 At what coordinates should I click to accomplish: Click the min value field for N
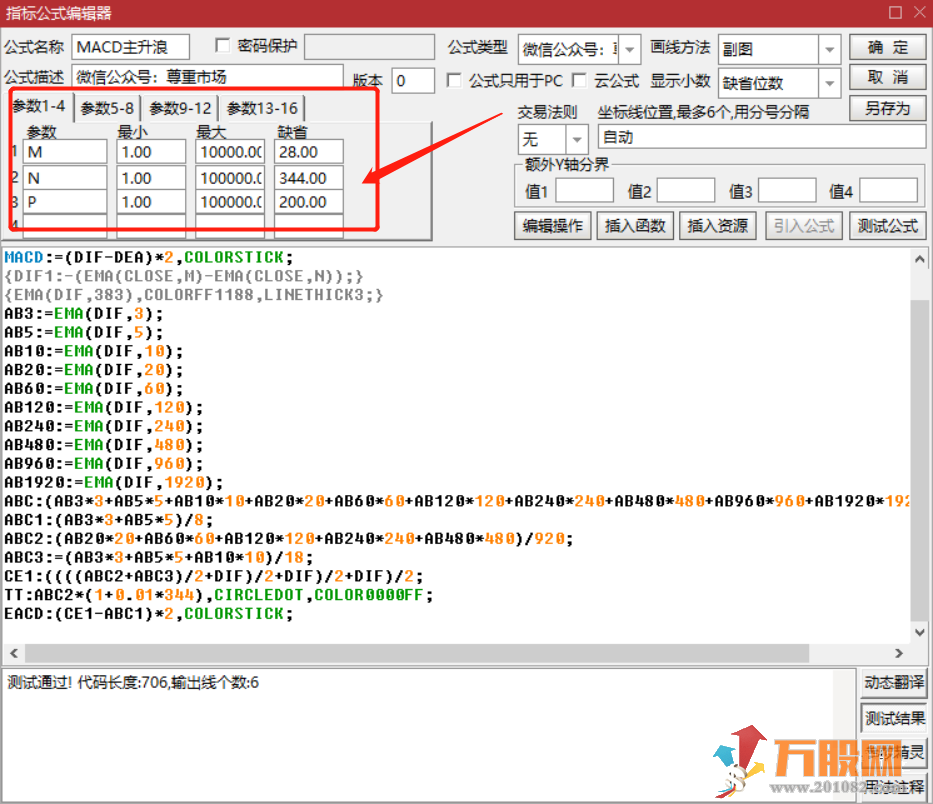(x=151, y=178)
